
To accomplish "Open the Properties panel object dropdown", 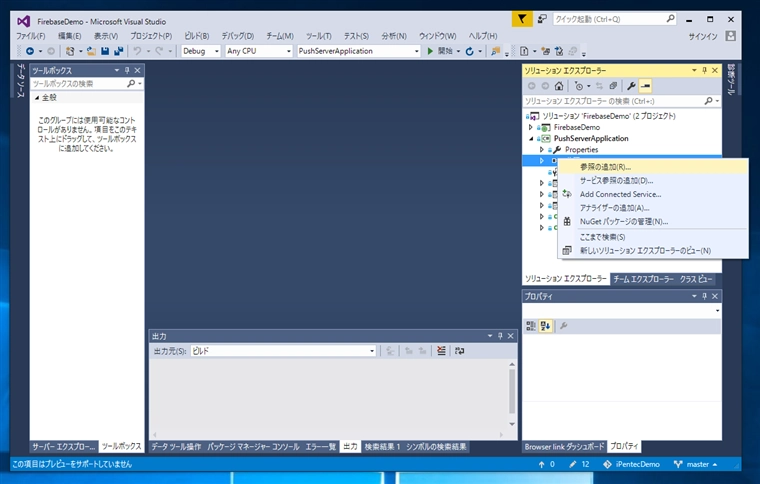I will pos(717,311).
